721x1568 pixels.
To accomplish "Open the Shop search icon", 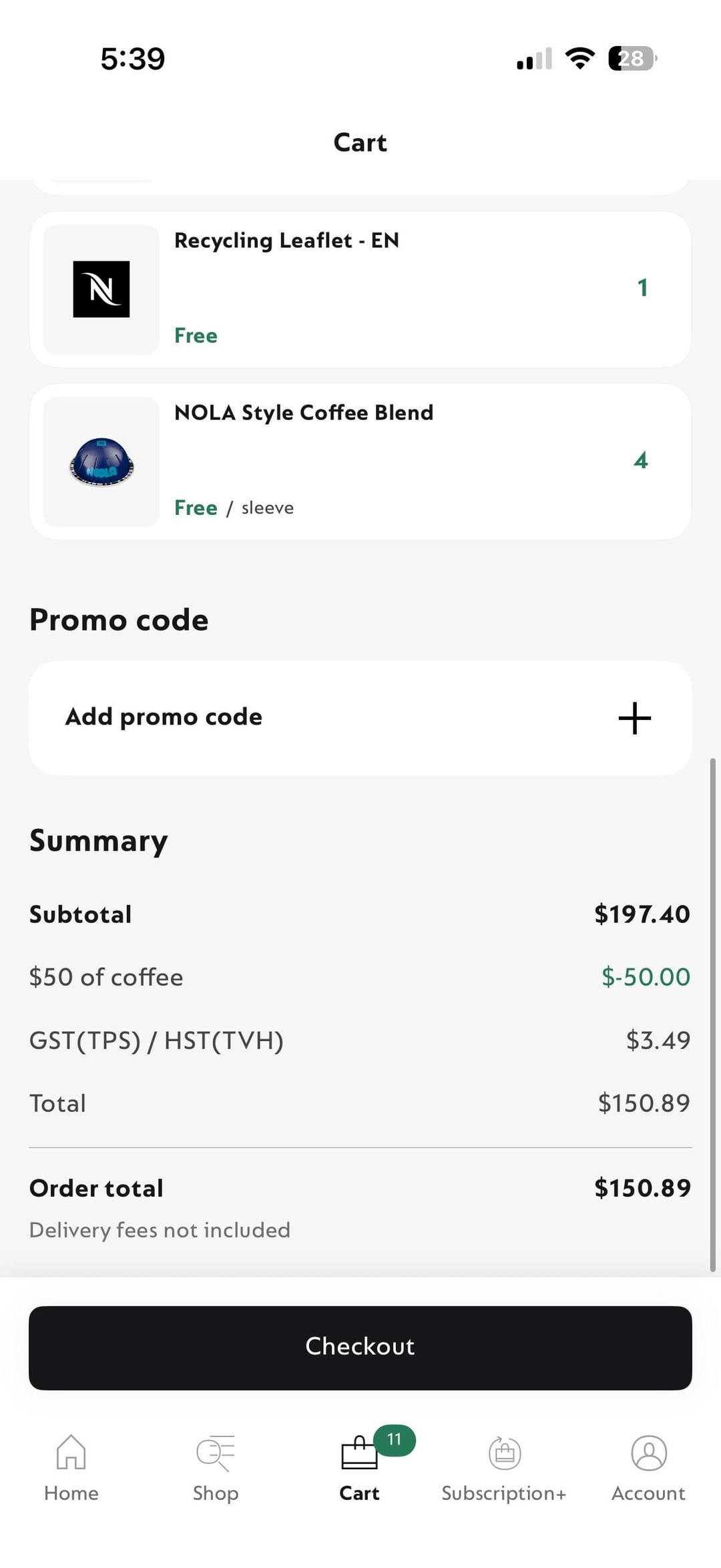I will (x=215, y=1452).
